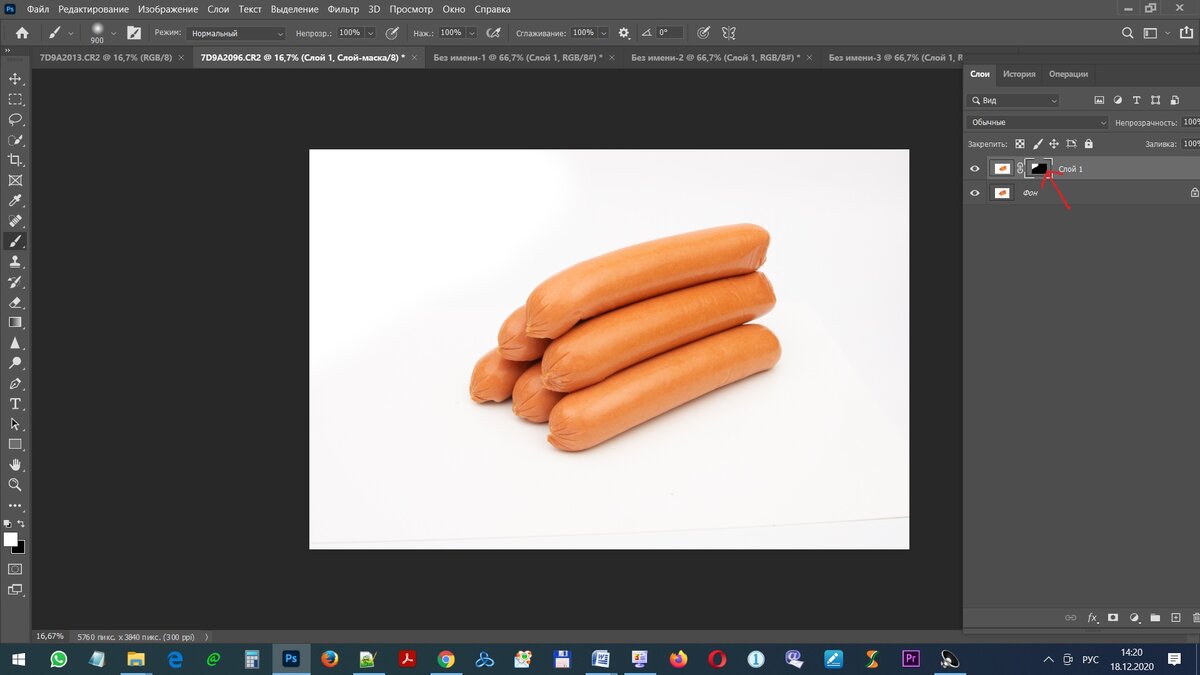Open the Режим blend mode dropdown
Image resolution: width=1200 pixels, height=675 pixels.
click(x=236, y=33)
